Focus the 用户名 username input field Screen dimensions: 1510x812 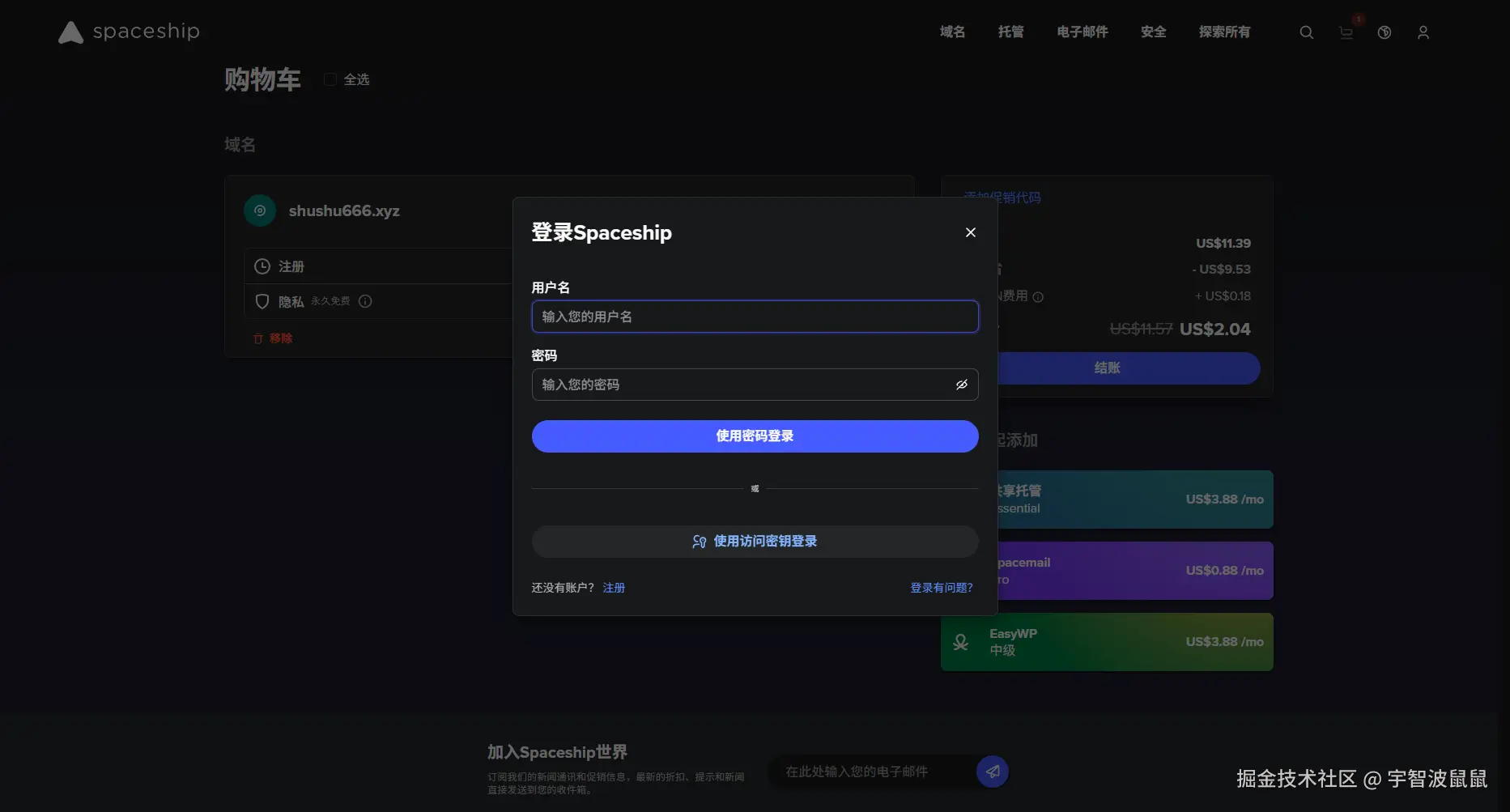755,317
